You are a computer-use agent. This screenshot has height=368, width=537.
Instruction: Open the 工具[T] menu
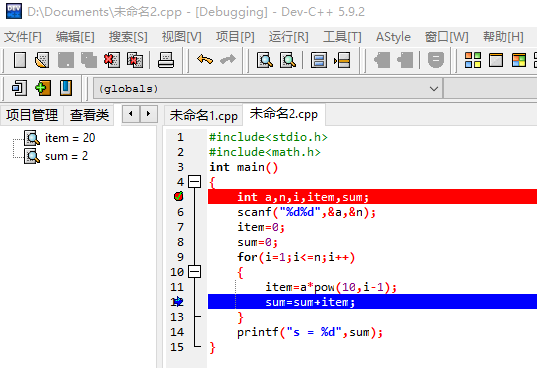342,37
